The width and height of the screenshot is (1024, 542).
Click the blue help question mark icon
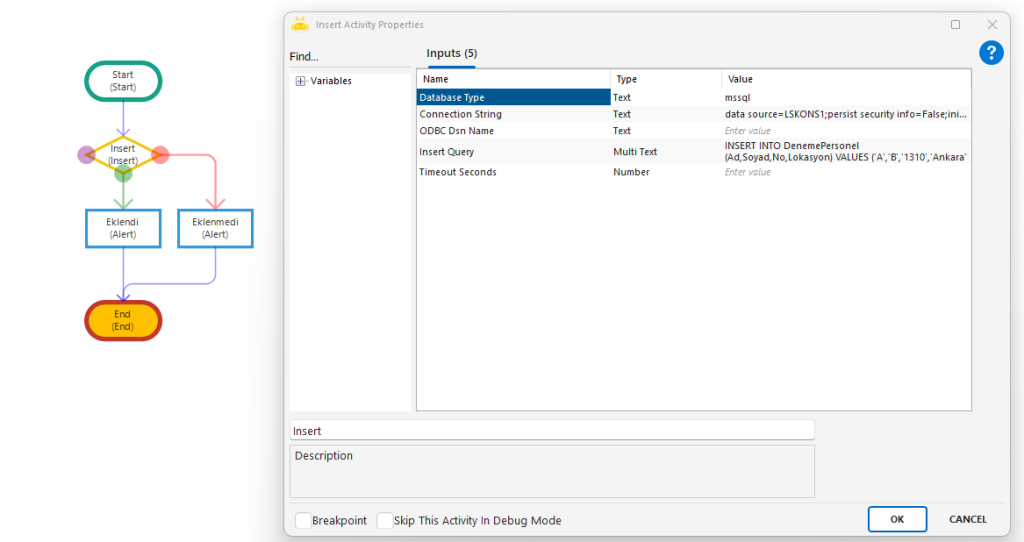click(x=990, y=53)
